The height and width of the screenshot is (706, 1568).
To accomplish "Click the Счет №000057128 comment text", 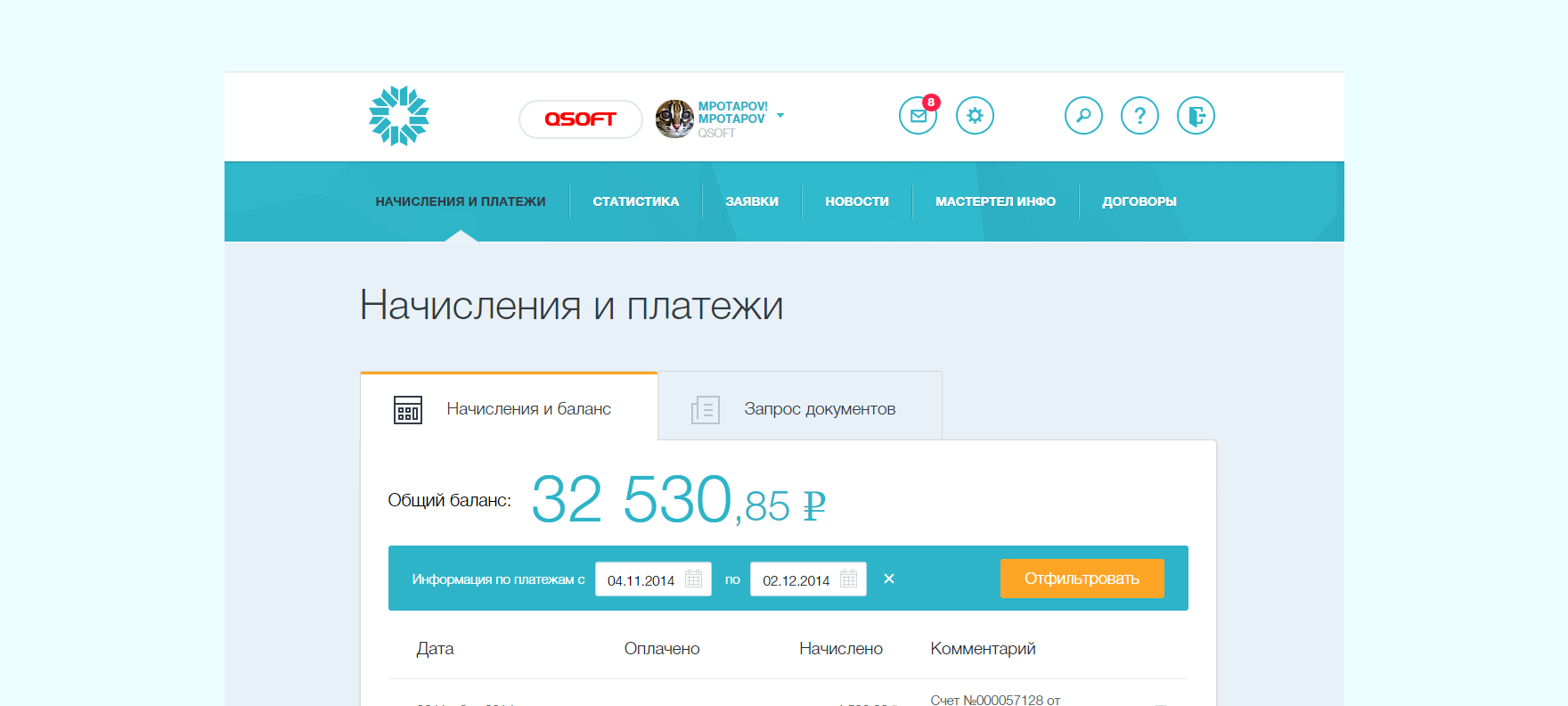I will pyautogui.click(x=995, y=700).
